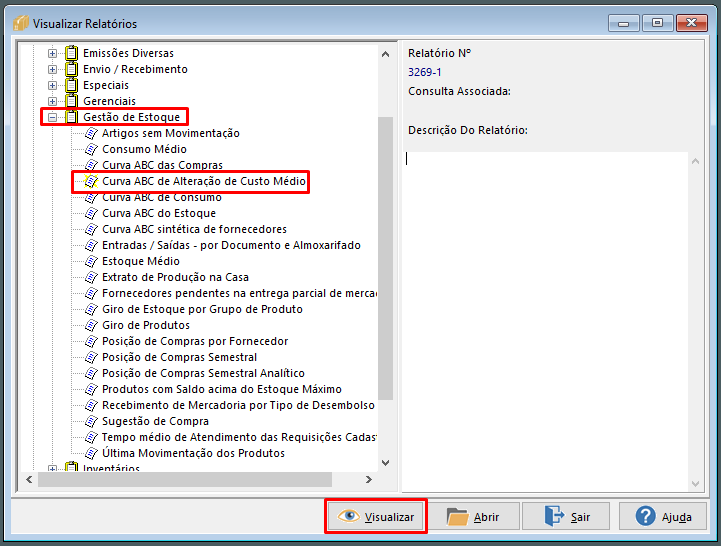Click the description box's scroll up arrow
The width and height of the screenshot is (721, 546).
coord(695,161)
